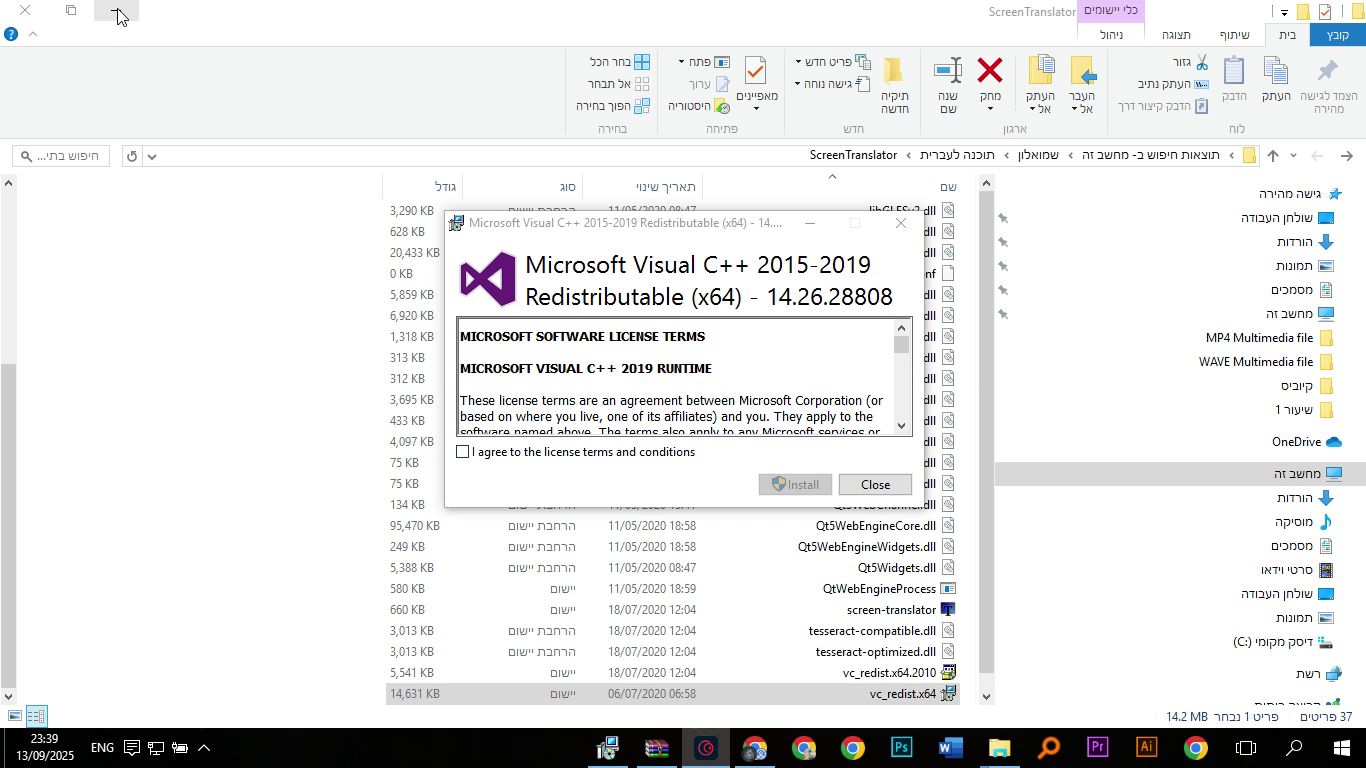
Task: Click the Properties (מאפיינים) checkmark icon
Action: point(756,71)
